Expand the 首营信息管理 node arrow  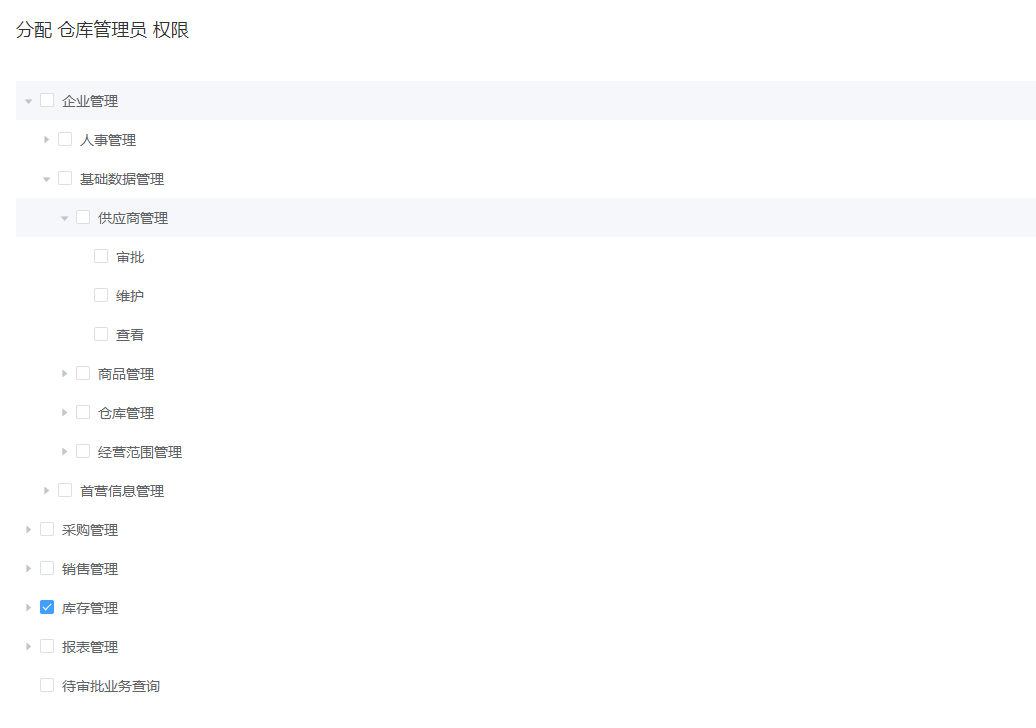[47, 491]
